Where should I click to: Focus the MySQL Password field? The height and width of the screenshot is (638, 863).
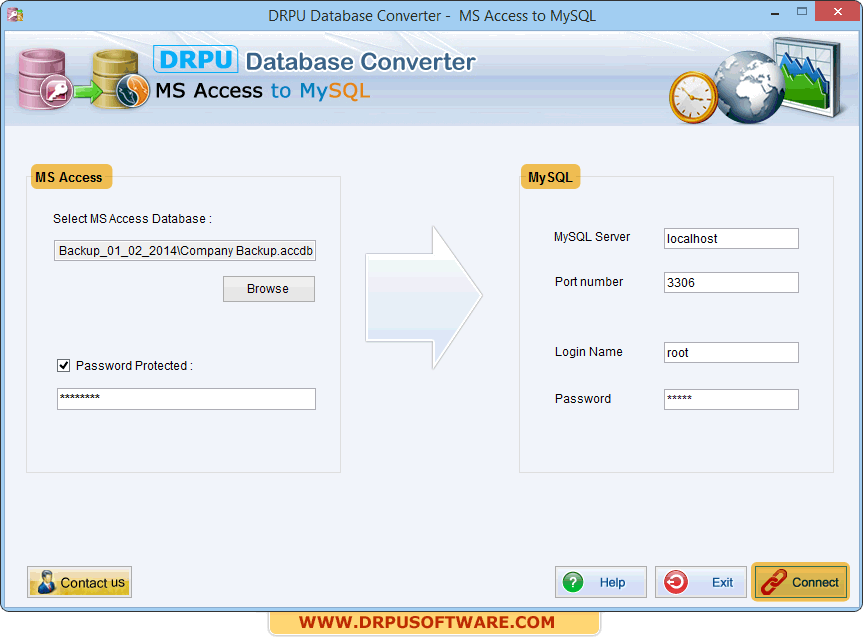tap(731, 400)
